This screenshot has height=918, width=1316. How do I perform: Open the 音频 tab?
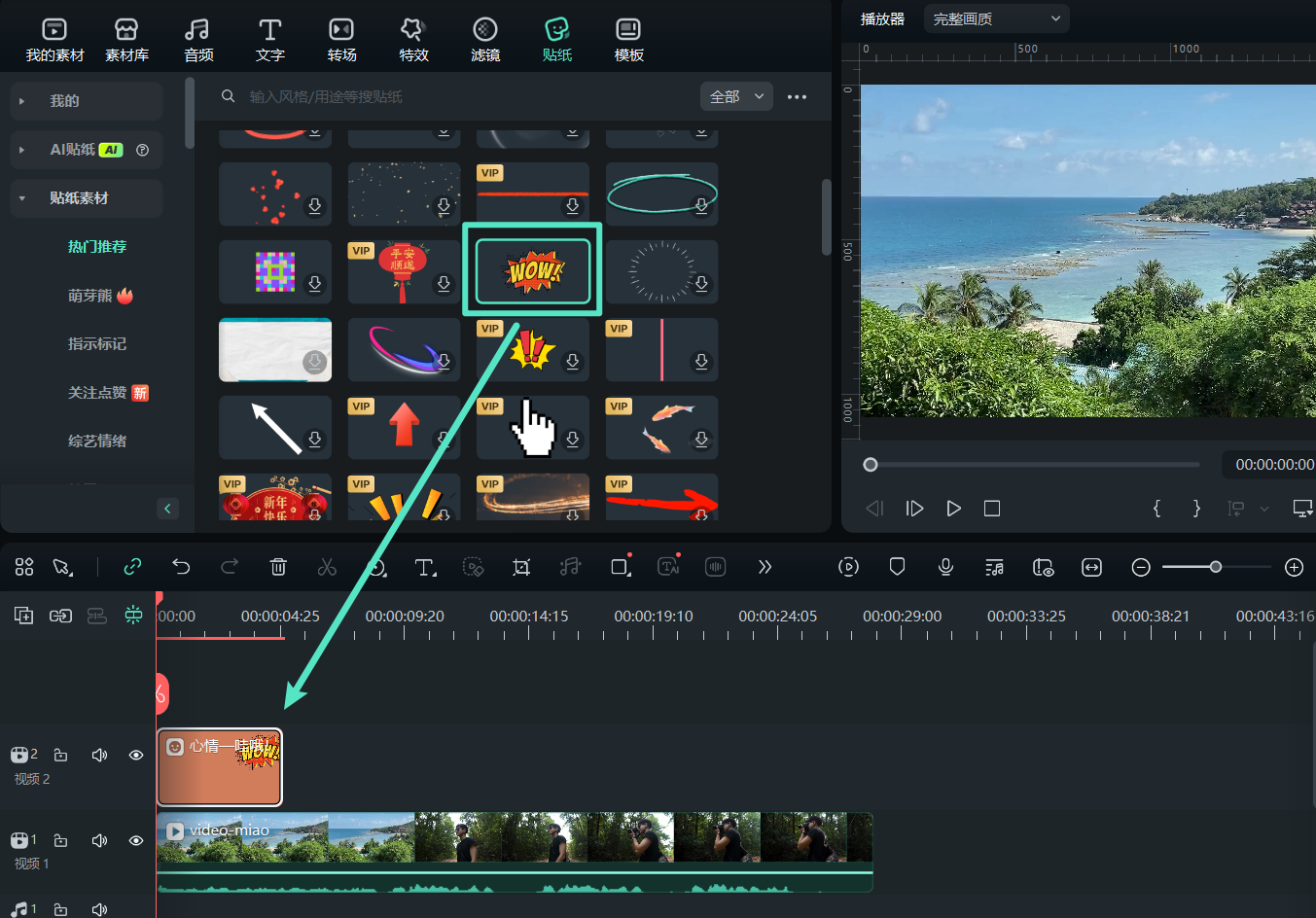click(198, 40)
